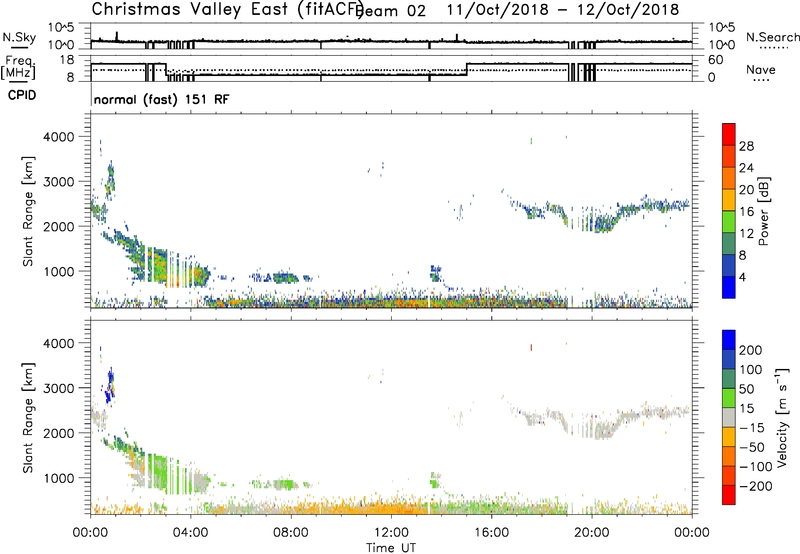Click the 28 dB colorbar tick label
This screenshot has width=800, height=554.
(x=746, y=146)
